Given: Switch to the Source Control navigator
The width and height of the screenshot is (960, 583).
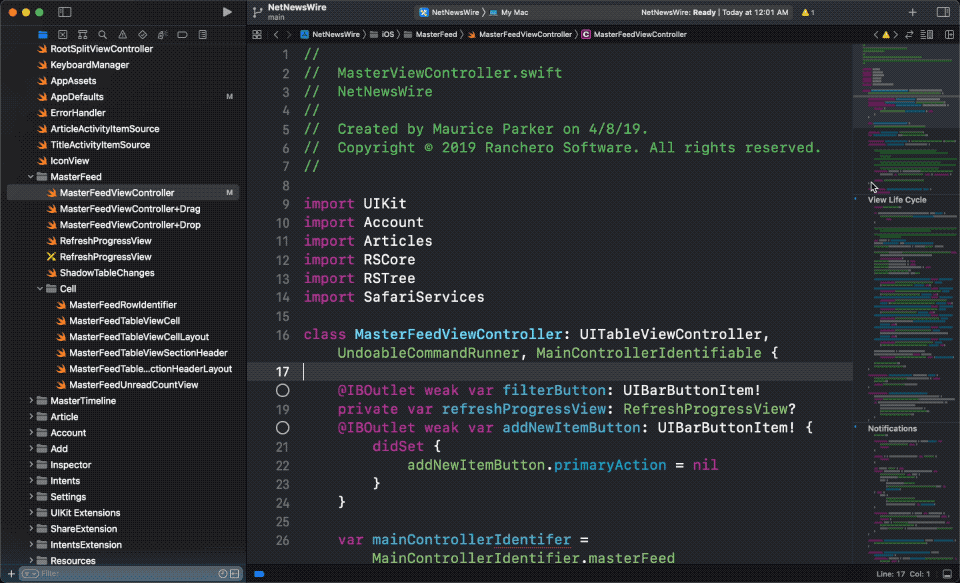Looking at the screenshot, I should (62, 34).
